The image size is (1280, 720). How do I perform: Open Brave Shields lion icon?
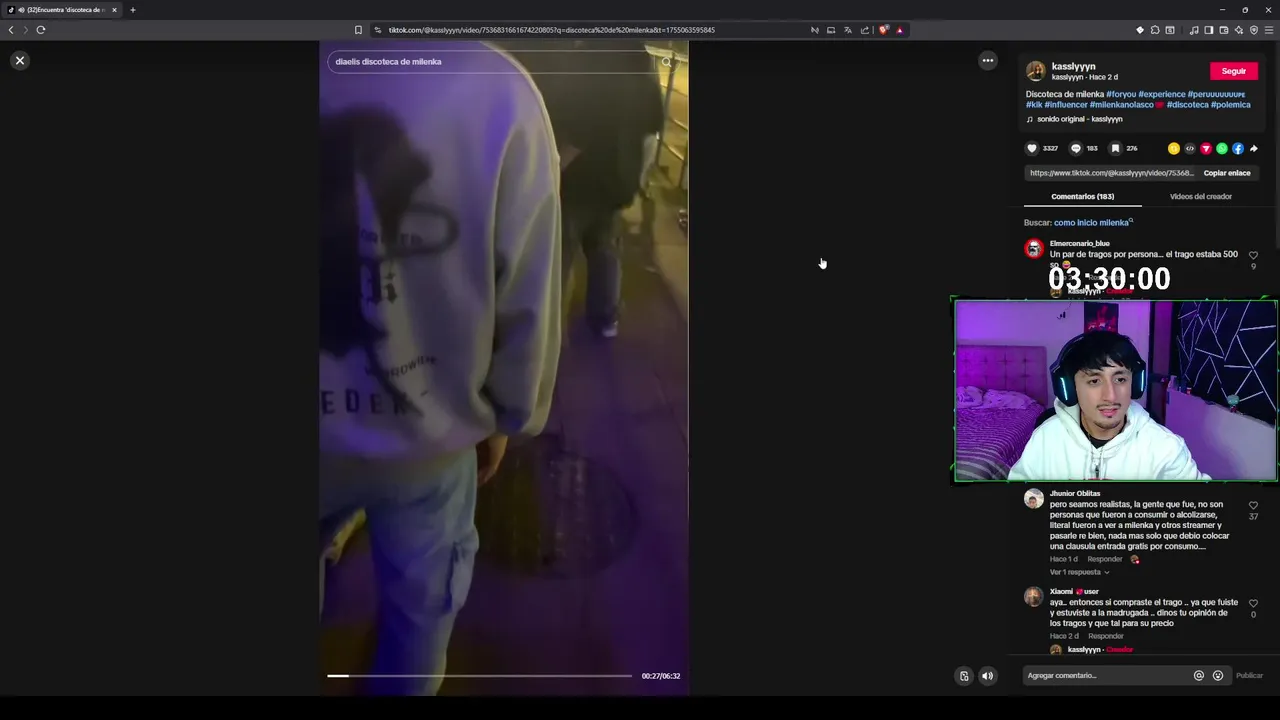[883, 30]
